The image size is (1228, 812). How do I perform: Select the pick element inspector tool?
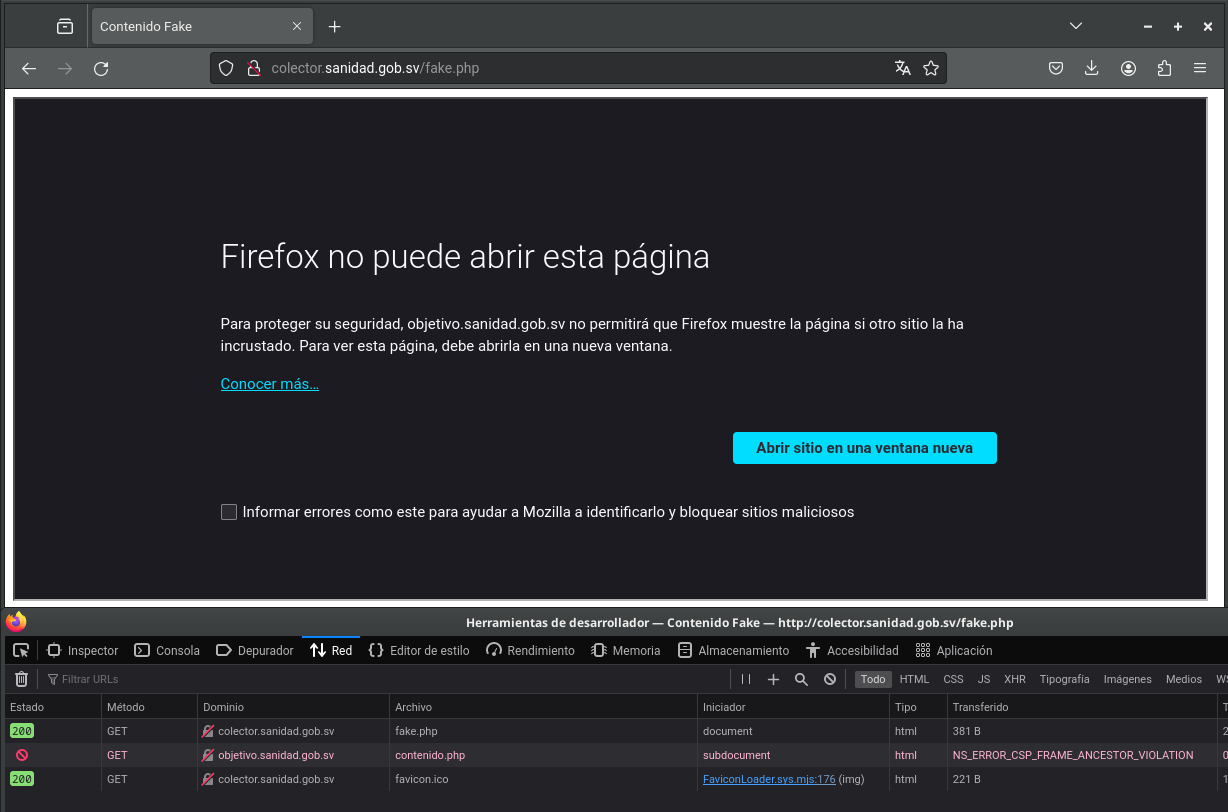point(20,650)
